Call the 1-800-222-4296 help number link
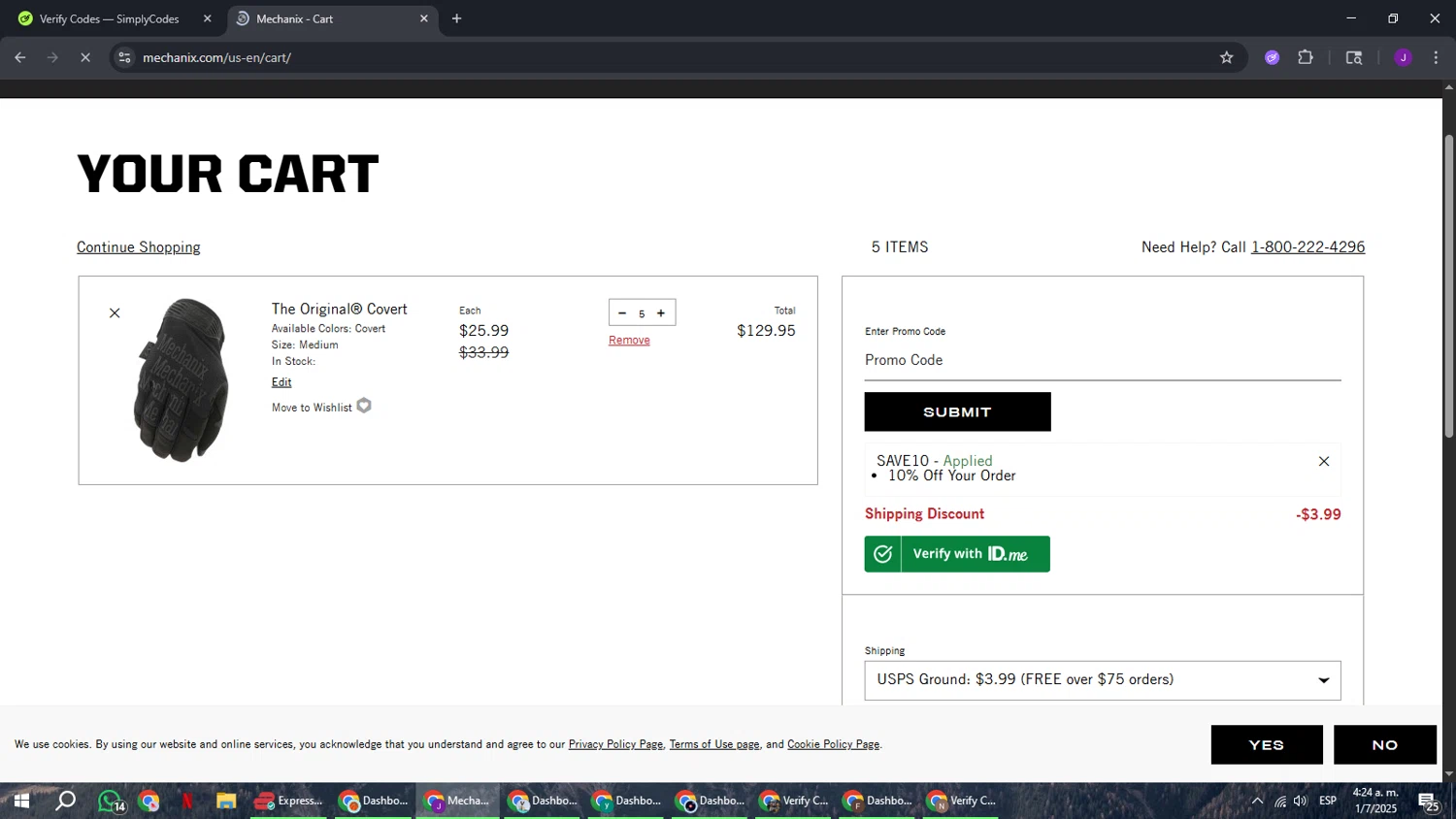The width and height of the screenshot is (1456, 819). click(x=1307, y=247)
